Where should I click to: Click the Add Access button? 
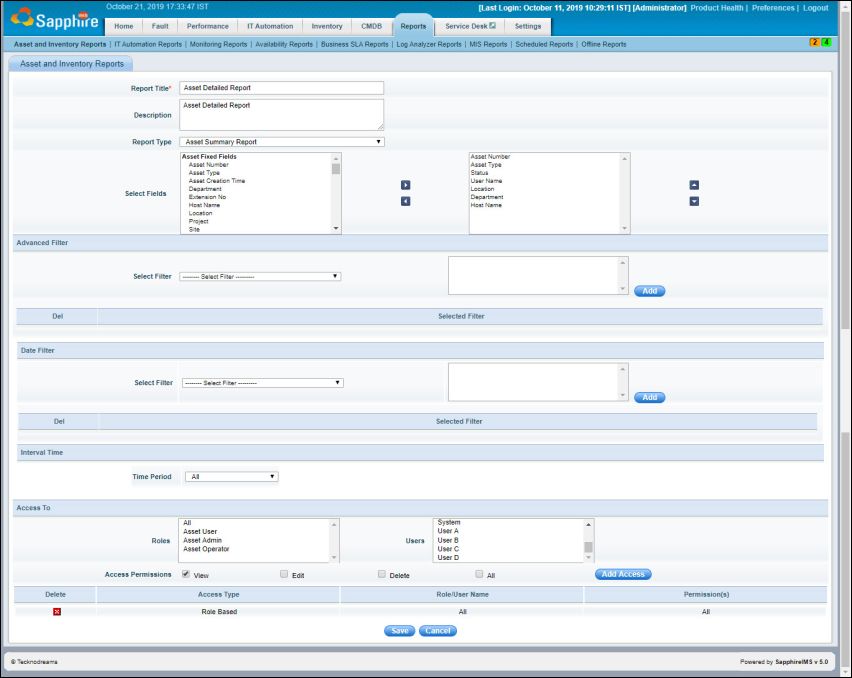623,574
